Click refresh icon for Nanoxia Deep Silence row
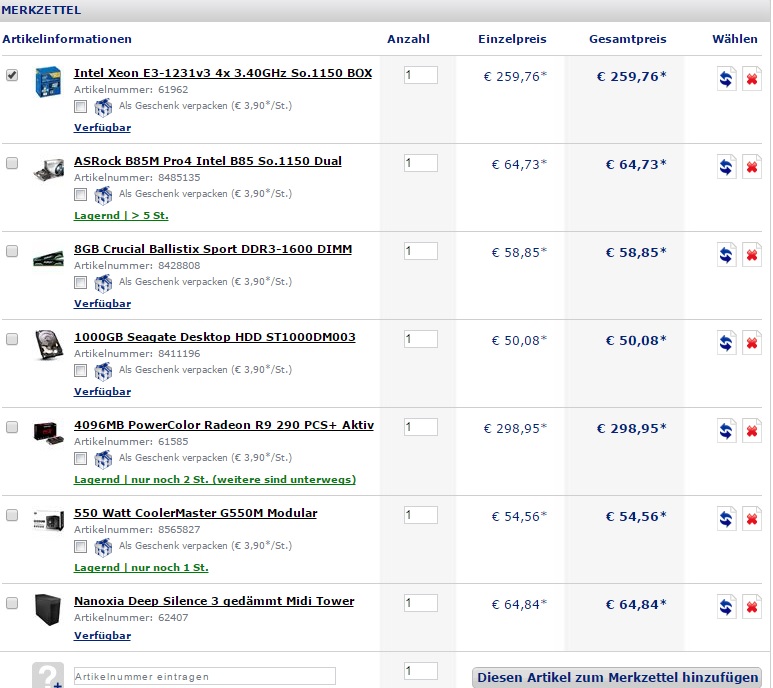This screenshot has width=773, height=688. tap(726, 607)
